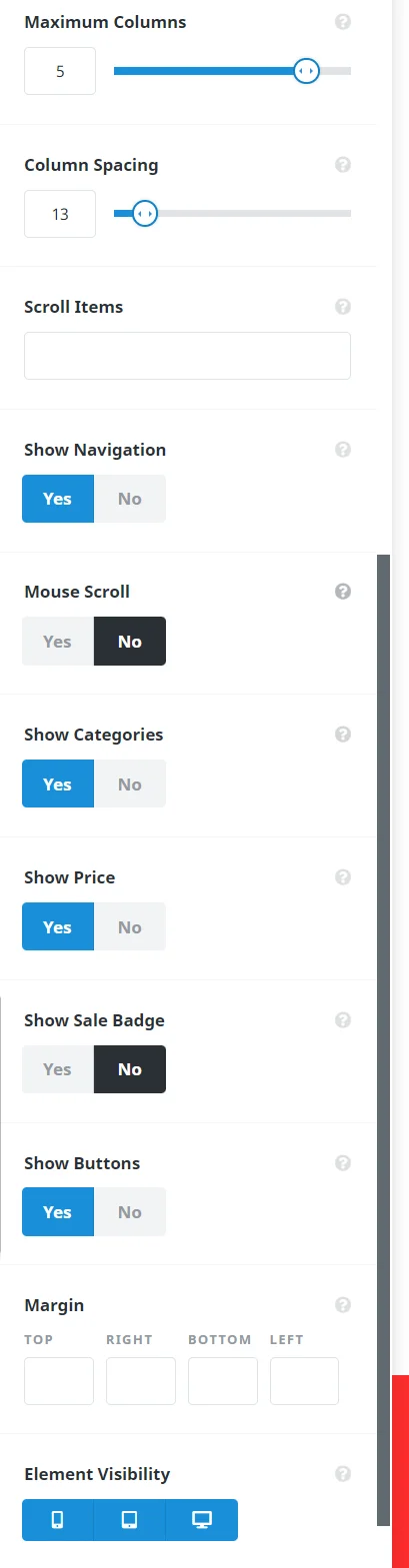This screenshot has height=1568, width=409.
Task: Toggle desktop visibility icon
Action: pyautogui.click(x=202, y=1520)
